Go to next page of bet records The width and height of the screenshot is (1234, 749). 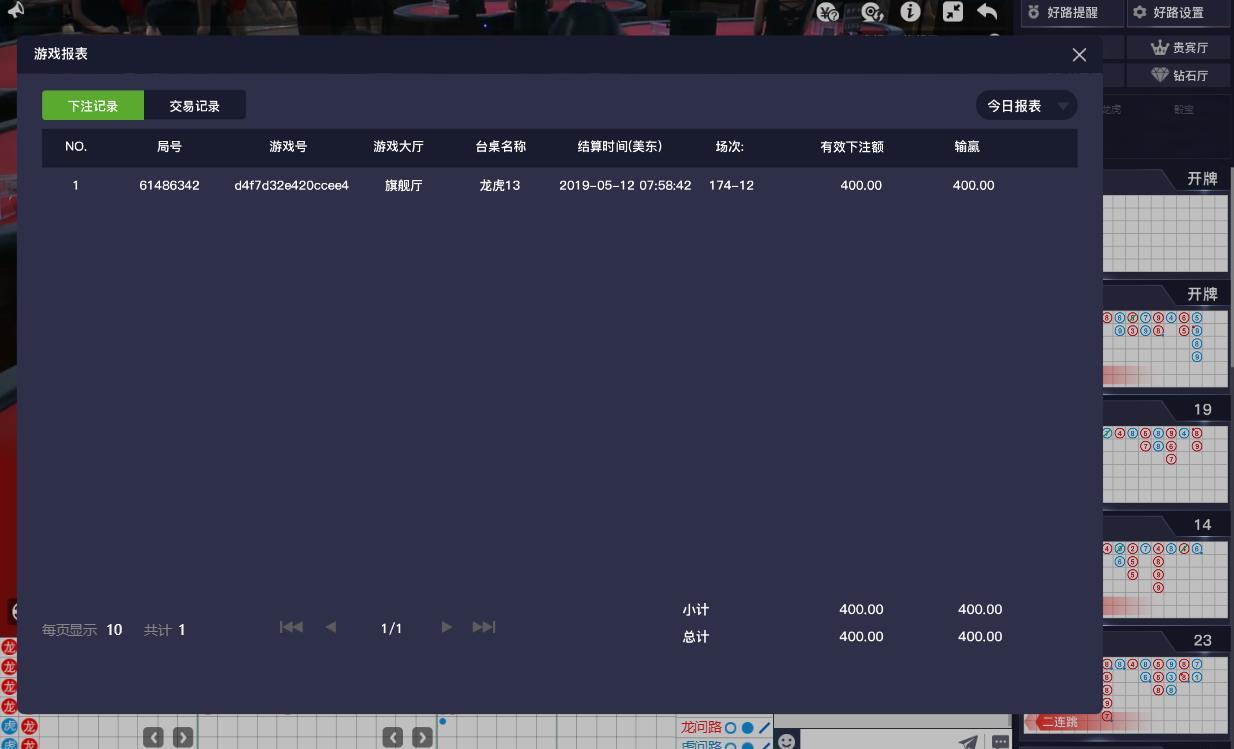pos(446,627)
